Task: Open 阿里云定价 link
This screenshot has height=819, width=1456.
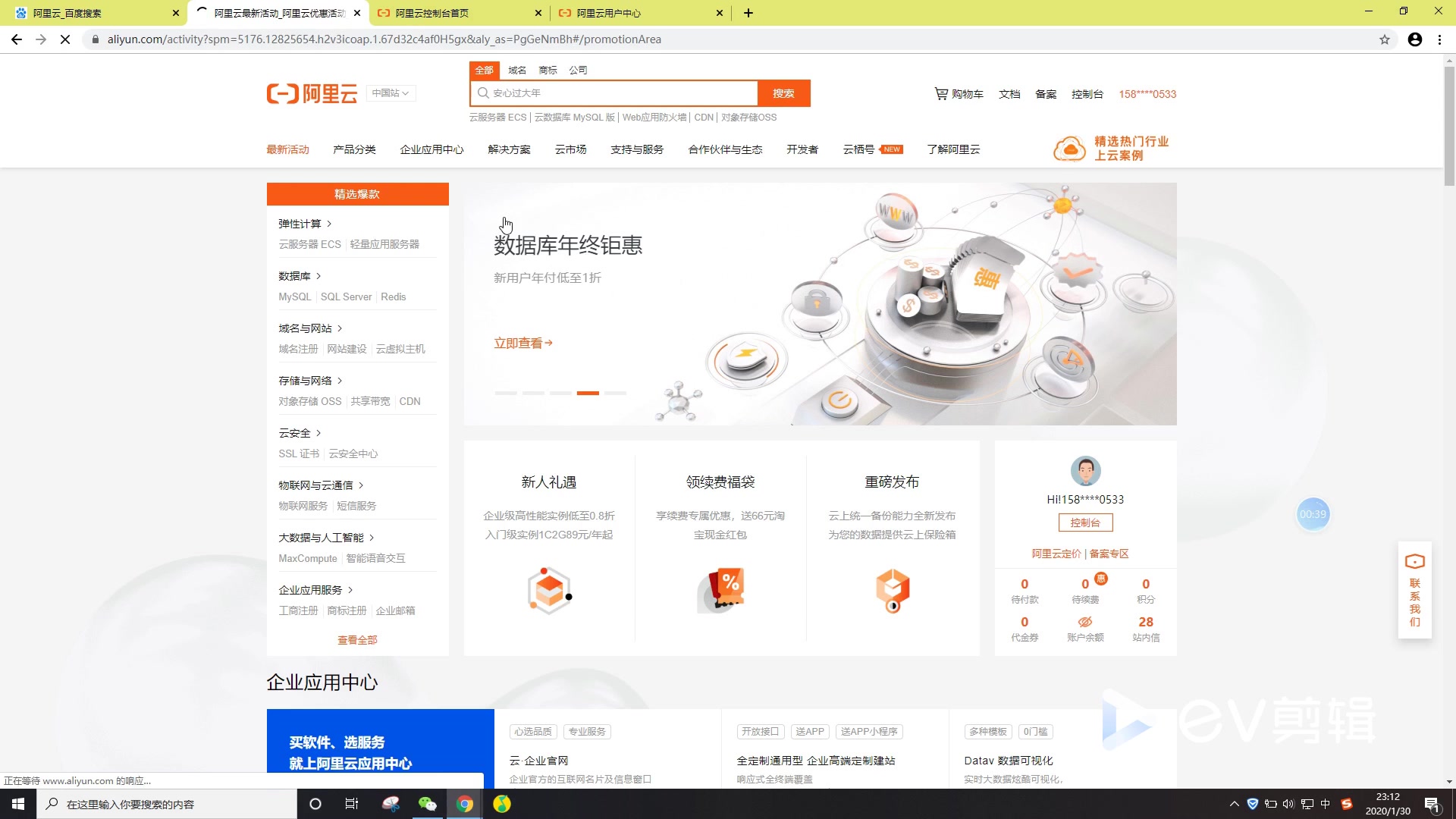Action: pyautogui.click(x=1056, y=554)
